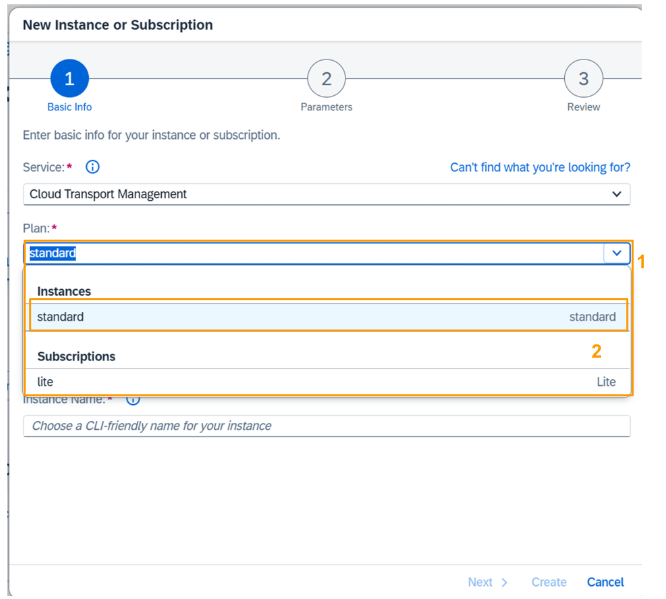This screenshot has width=666, height=599.
Task: Select the lite subscription plan option
Action: point(327,381)
